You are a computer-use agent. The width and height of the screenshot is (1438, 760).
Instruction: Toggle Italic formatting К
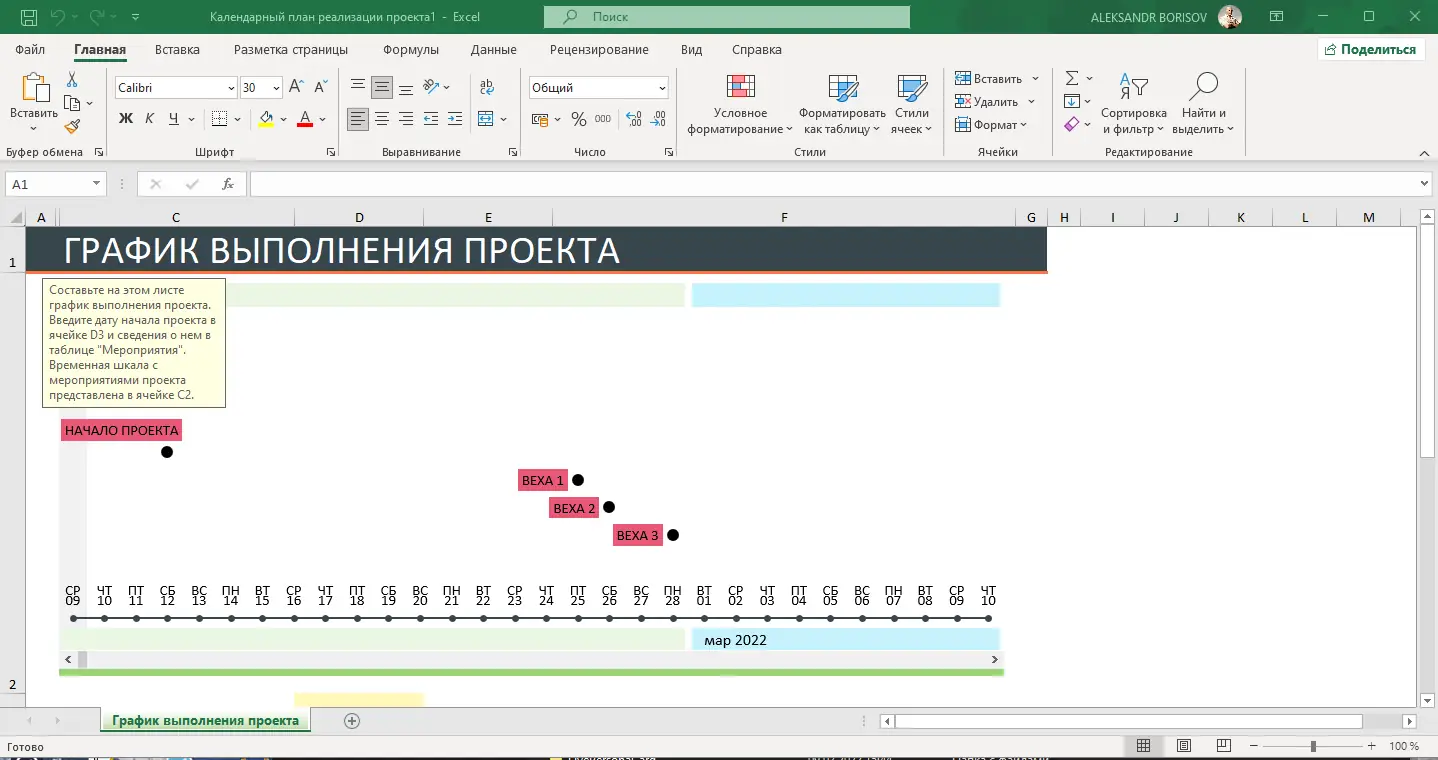point(150,119)
